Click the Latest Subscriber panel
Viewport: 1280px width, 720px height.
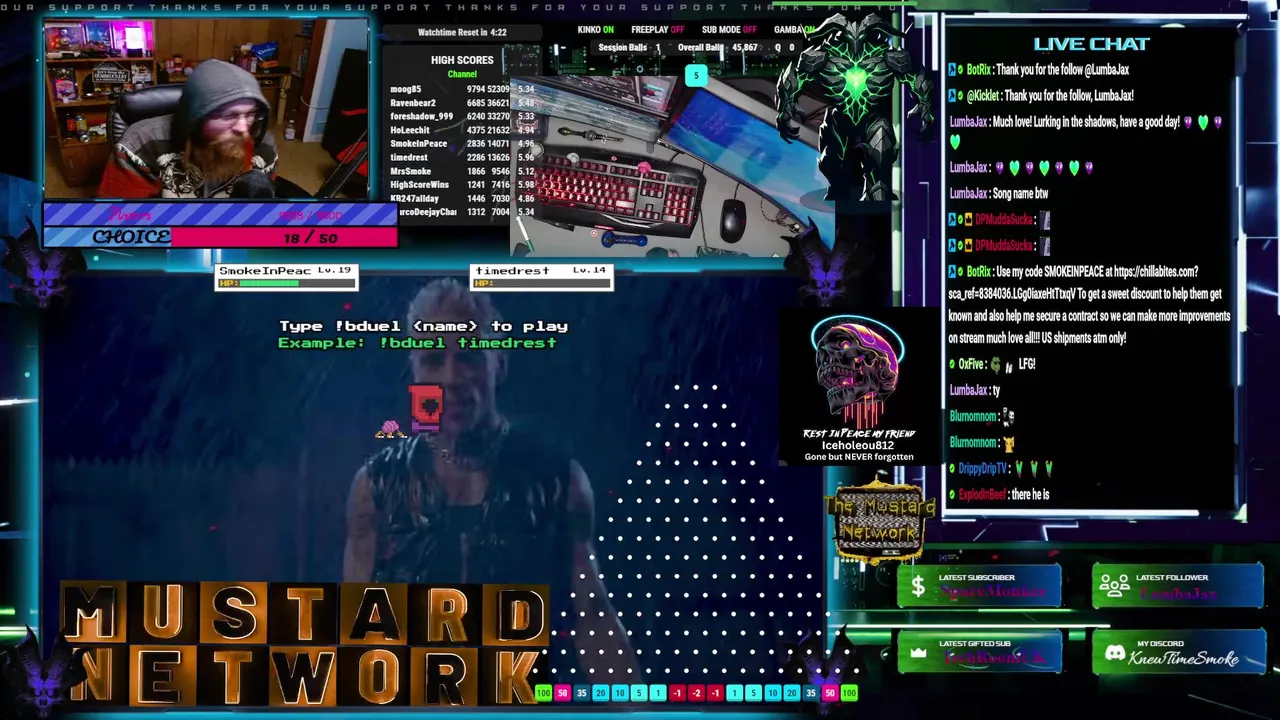tap(979, 587)
